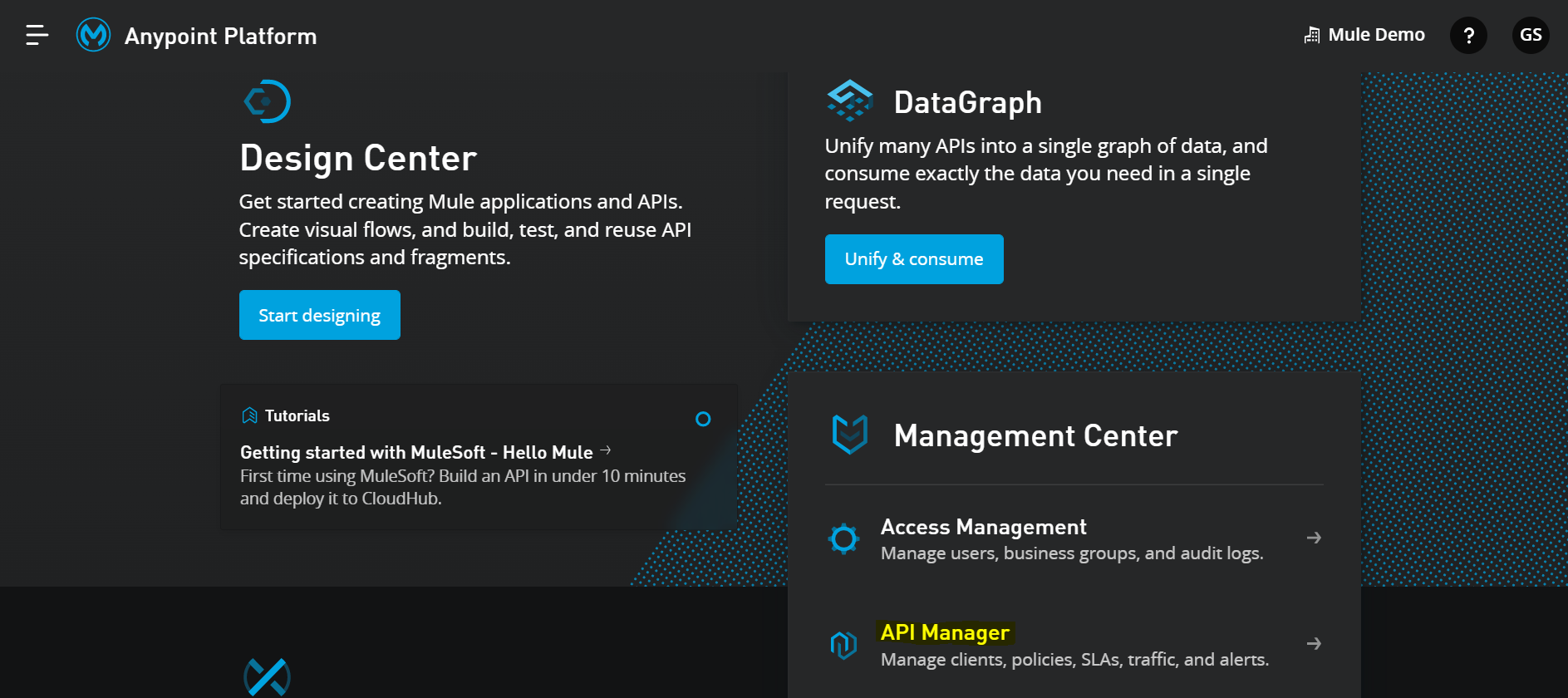Open API Manager link
The image size is (1568, 698).
click(945, 632)
